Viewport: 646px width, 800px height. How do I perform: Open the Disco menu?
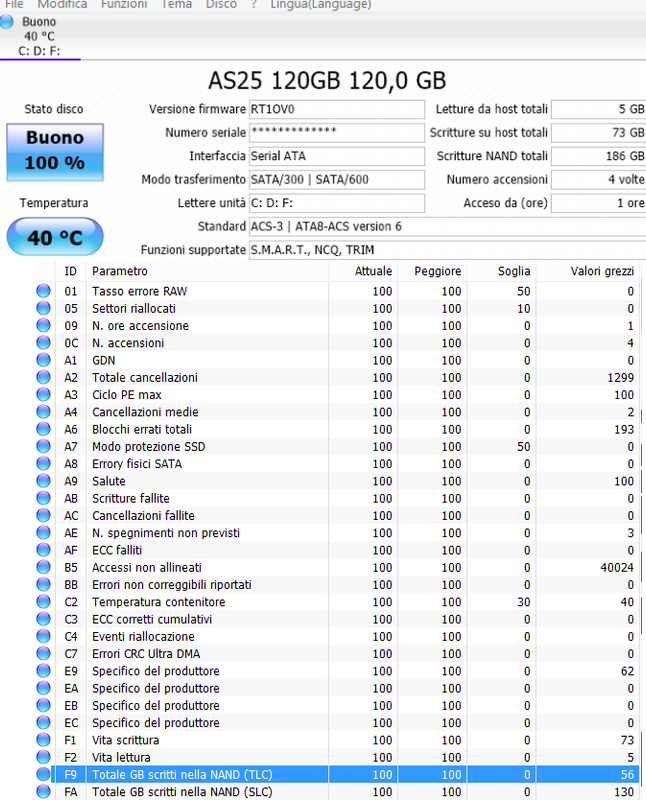[x=221, y=4]
